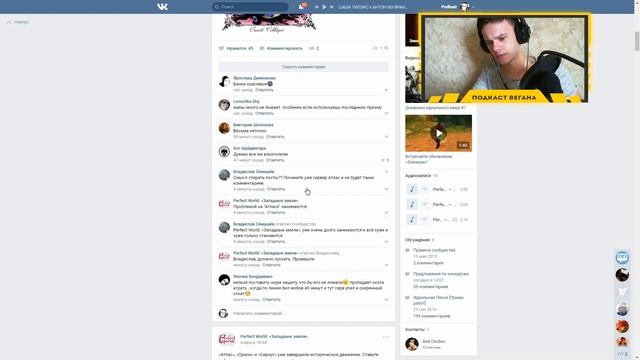Viewport: 640px width, 360px height.
Task: Play second audio track in Аудиозаписи
Action: point(411,204)
